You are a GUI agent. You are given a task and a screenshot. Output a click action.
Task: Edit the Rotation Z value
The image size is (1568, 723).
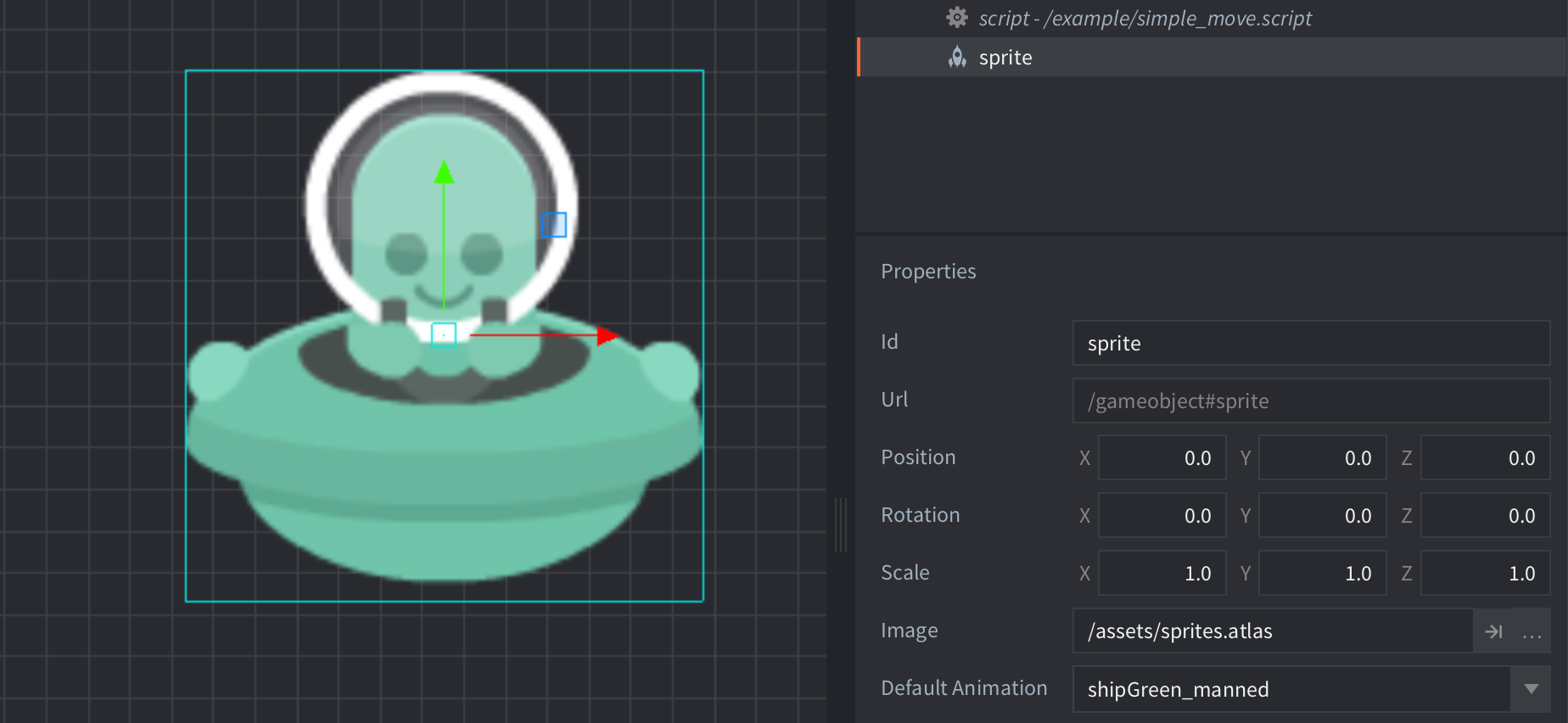1486,516
